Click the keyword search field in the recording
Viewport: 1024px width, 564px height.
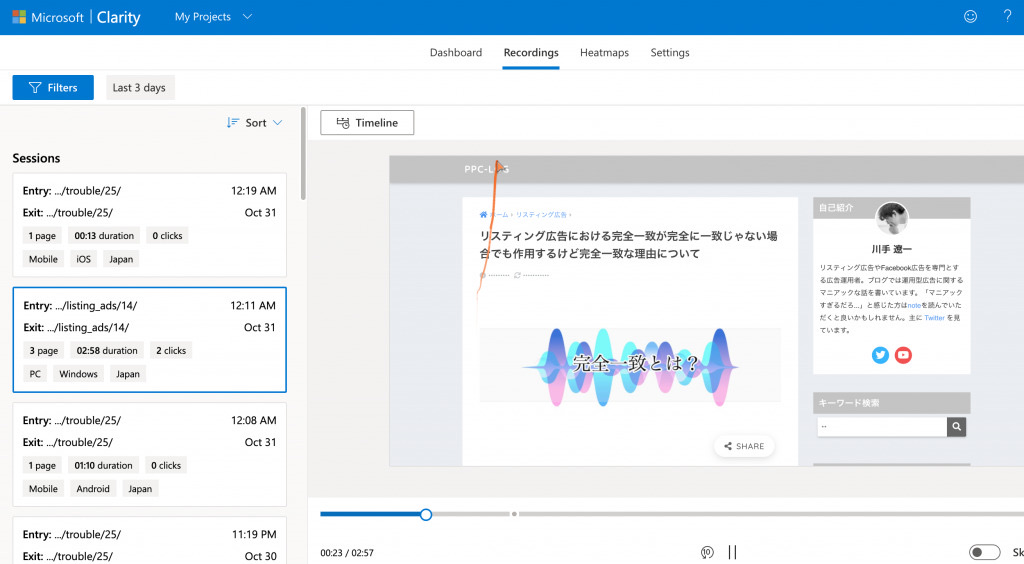882,426
